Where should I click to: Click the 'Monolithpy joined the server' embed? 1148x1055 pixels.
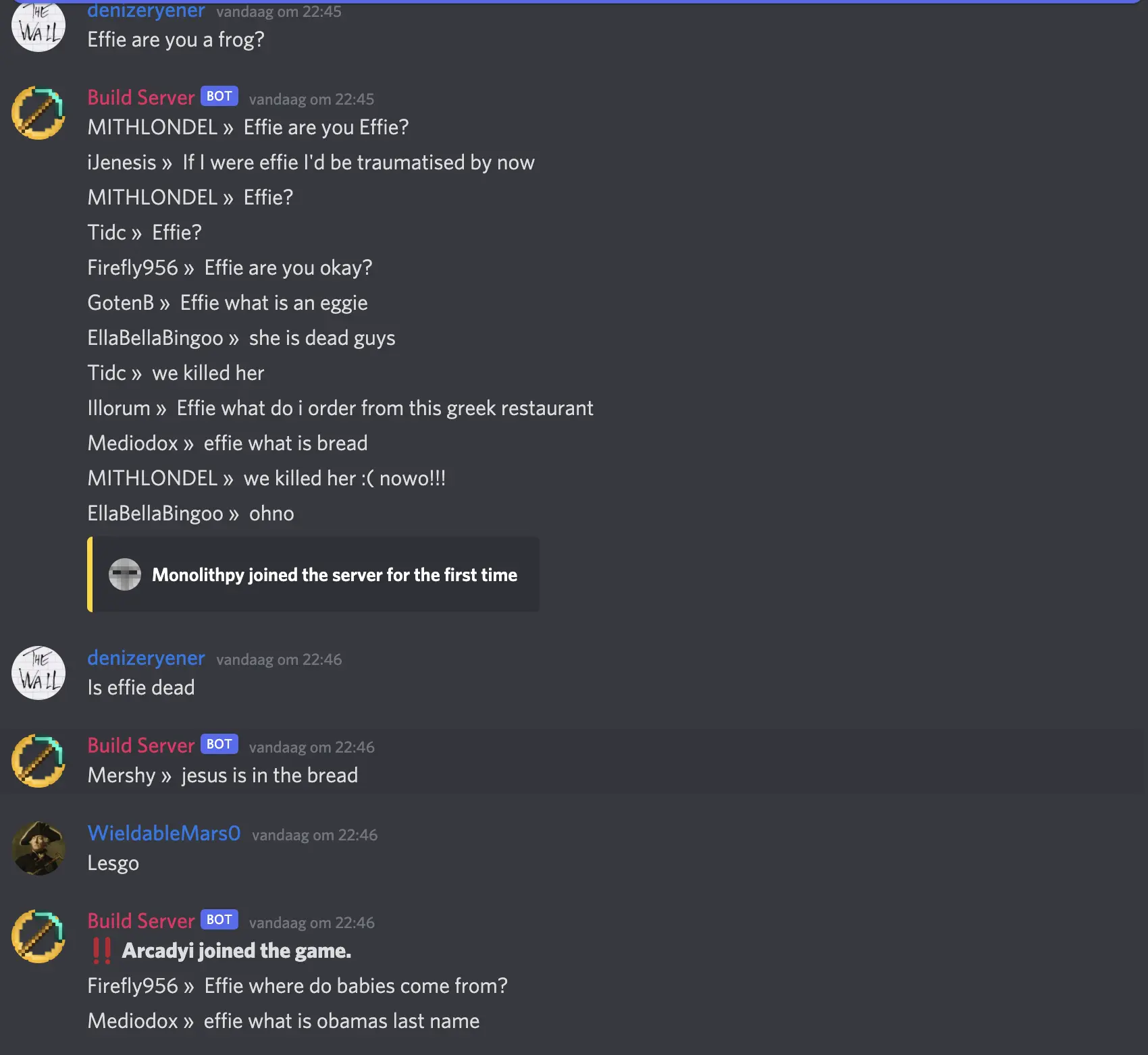(x=313, y=574)
